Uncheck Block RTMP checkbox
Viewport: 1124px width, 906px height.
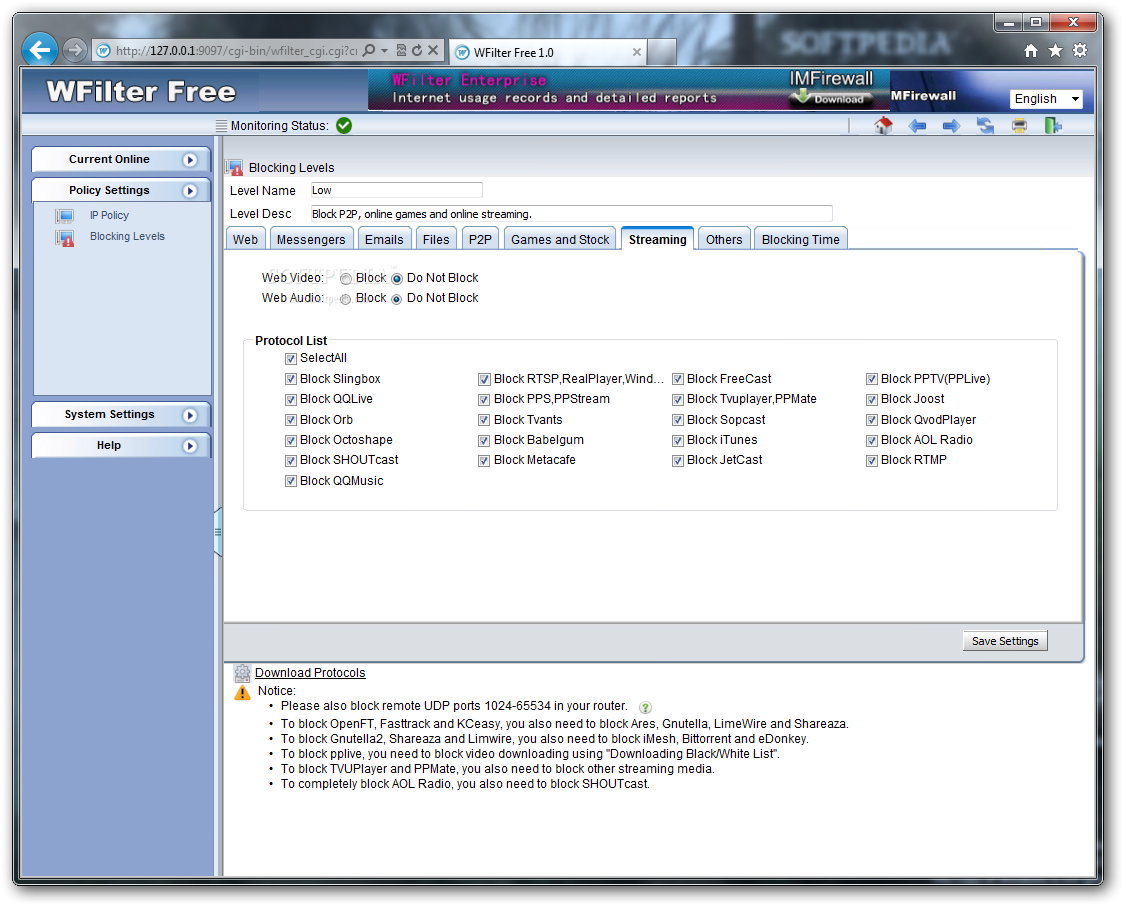point(872,461)
